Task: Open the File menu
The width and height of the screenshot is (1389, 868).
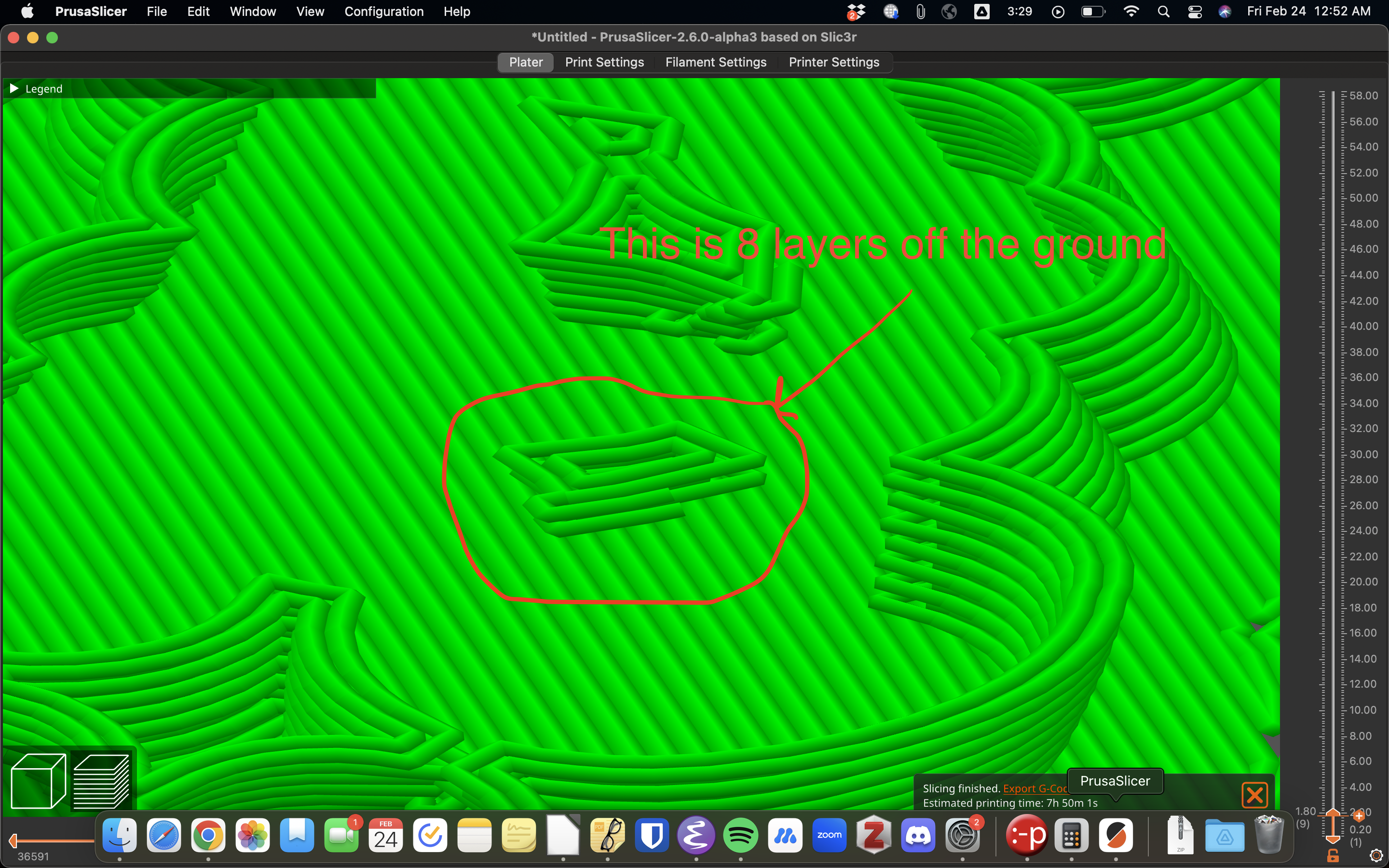Action: click(x=157, y=12)
